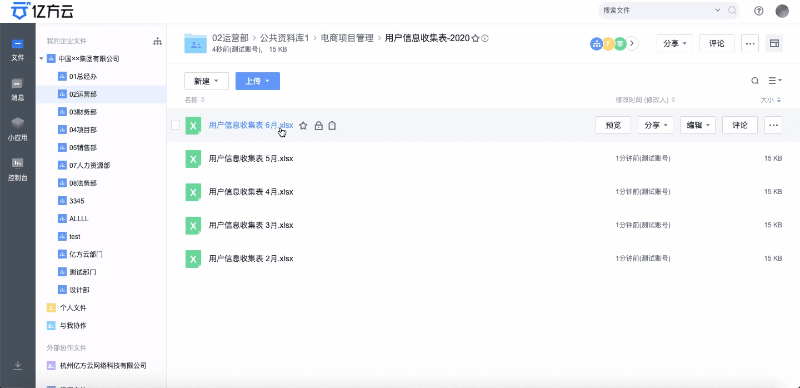The image size is (800, 388).
Task: Open file 用户信息收集表 3月.xlsx
Action: pos(251,225)
